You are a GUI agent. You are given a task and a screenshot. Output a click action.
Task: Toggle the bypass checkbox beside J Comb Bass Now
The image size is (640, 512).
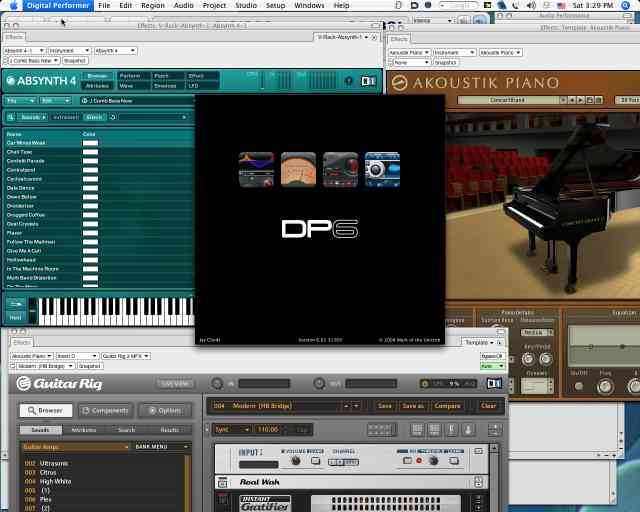(6, 60)
